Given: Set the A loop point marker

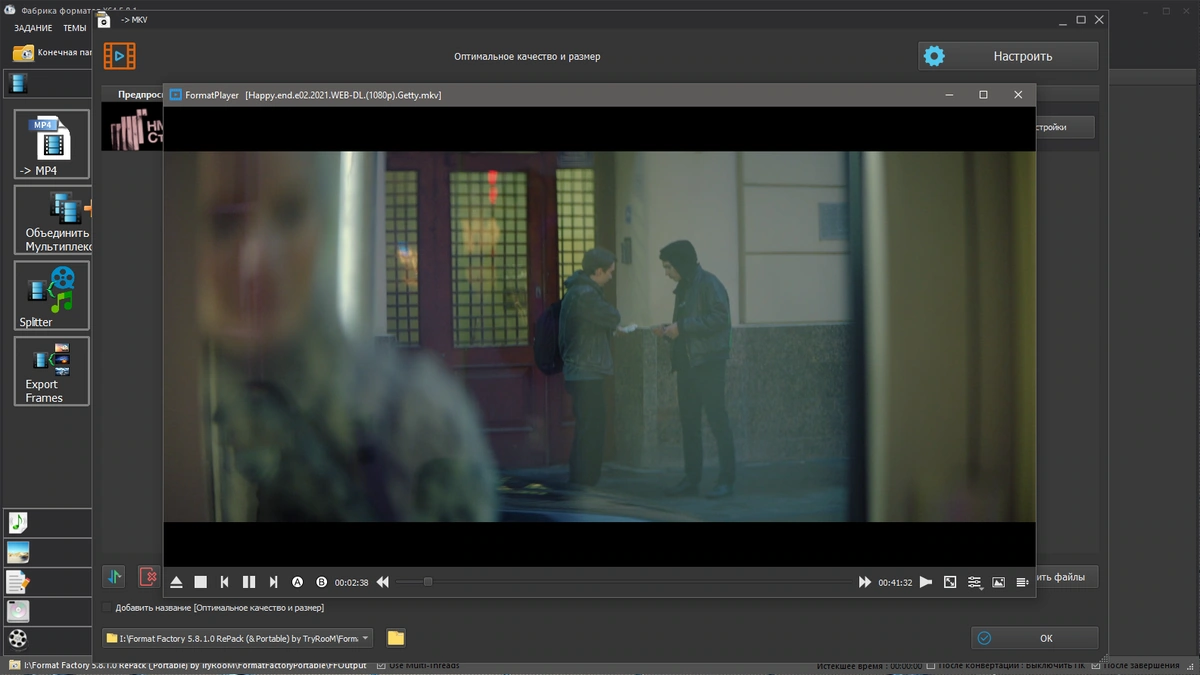Looking at the screenshot, I should [x=297, y=582].
